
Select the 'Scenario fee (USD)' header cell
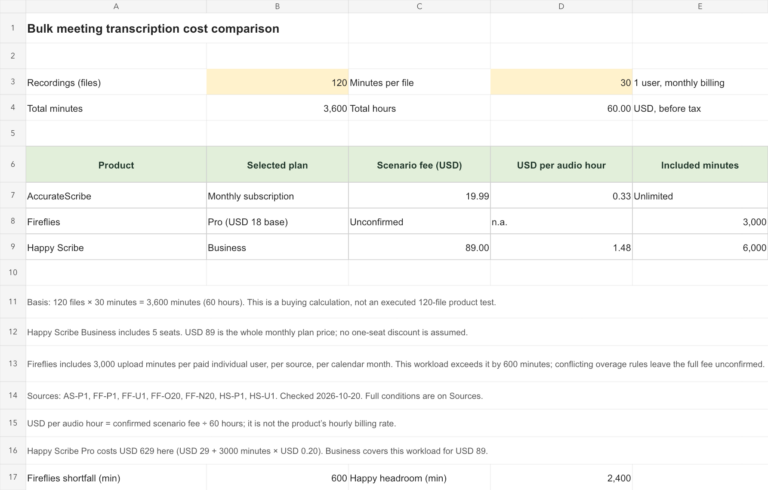419,165
